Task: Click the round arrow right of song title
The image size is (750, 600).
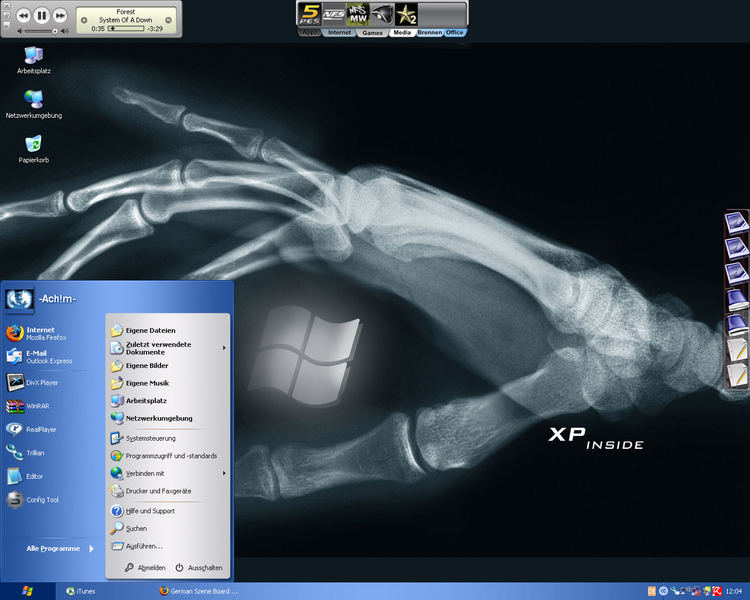Action: 168,20
